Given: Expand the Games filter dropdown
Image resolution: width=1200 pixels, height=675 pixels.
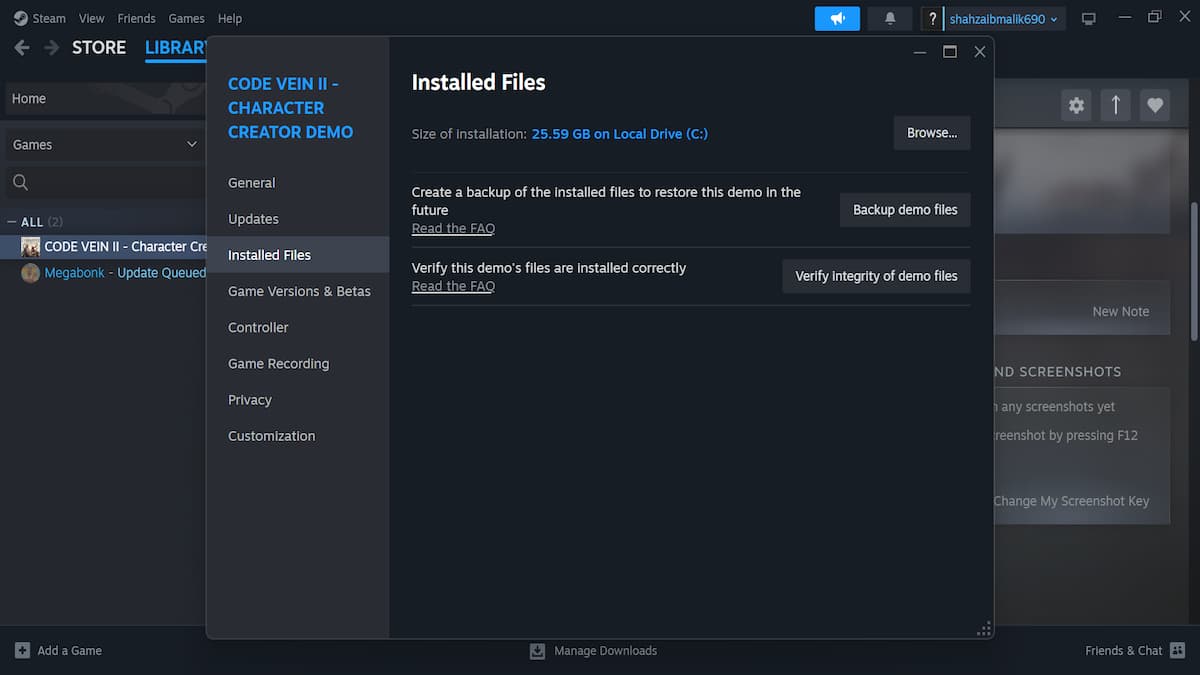Looking at the screenshot, I should pyautogui.click(x=190, y=144).
